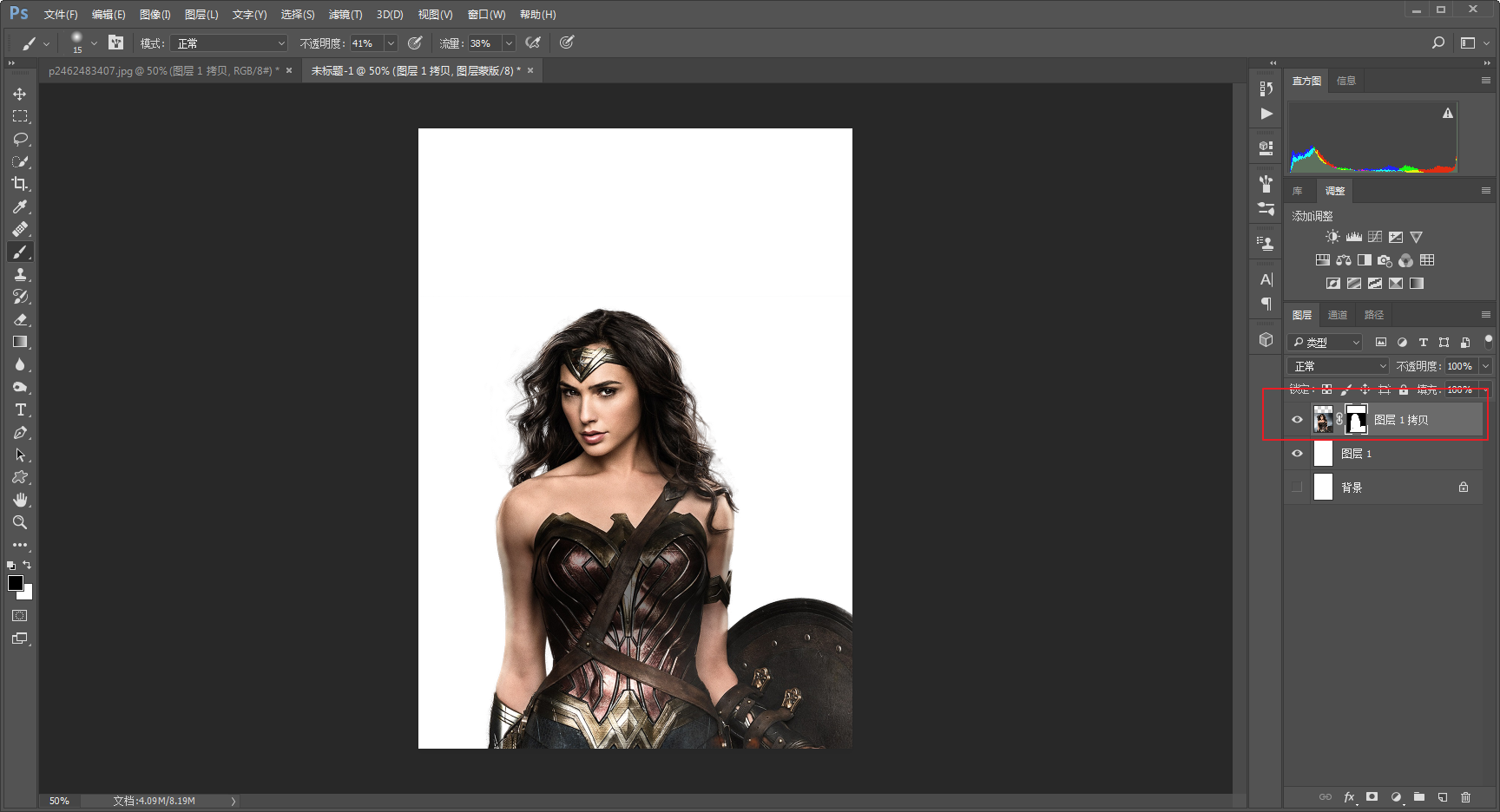
Task: Create new fill or adjustment layer
Action: click(1396, 797)
